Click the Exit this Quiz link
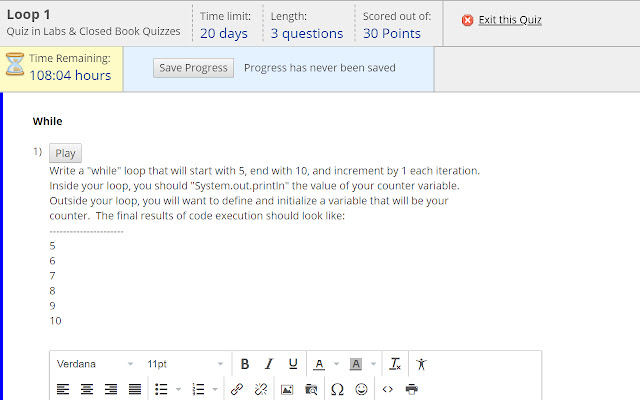 pyautogui.click(x=510, y=20)
